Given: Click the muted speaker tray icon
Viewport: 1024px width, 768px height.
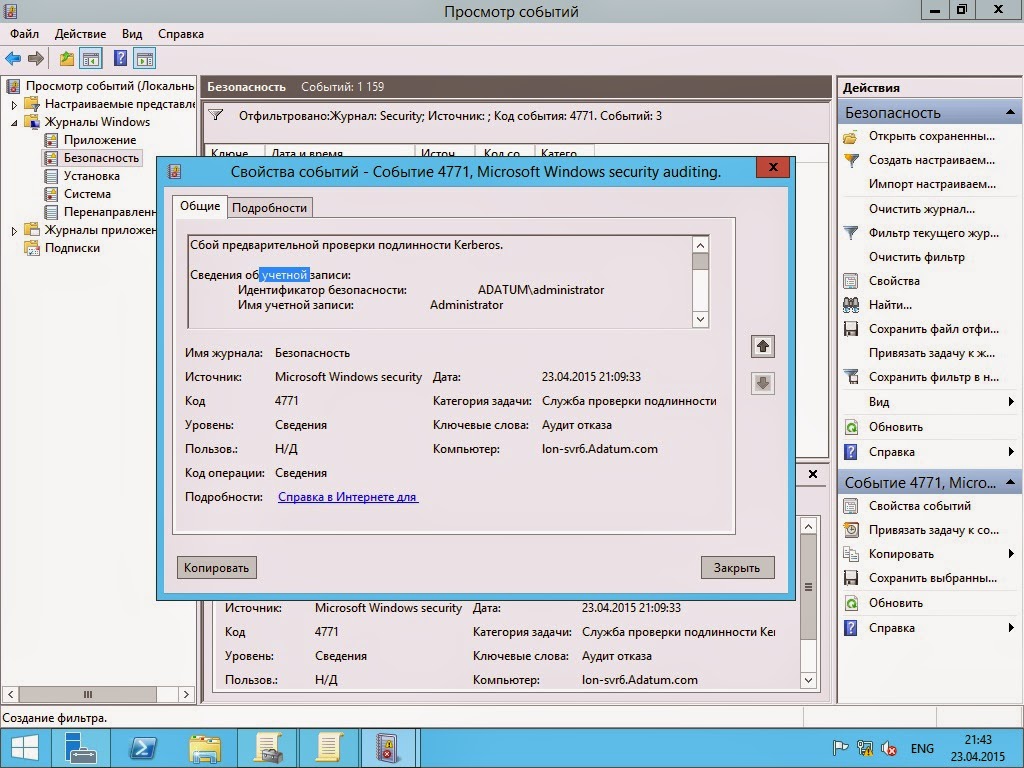Looking at the screenshot, I should click(888, 748).
